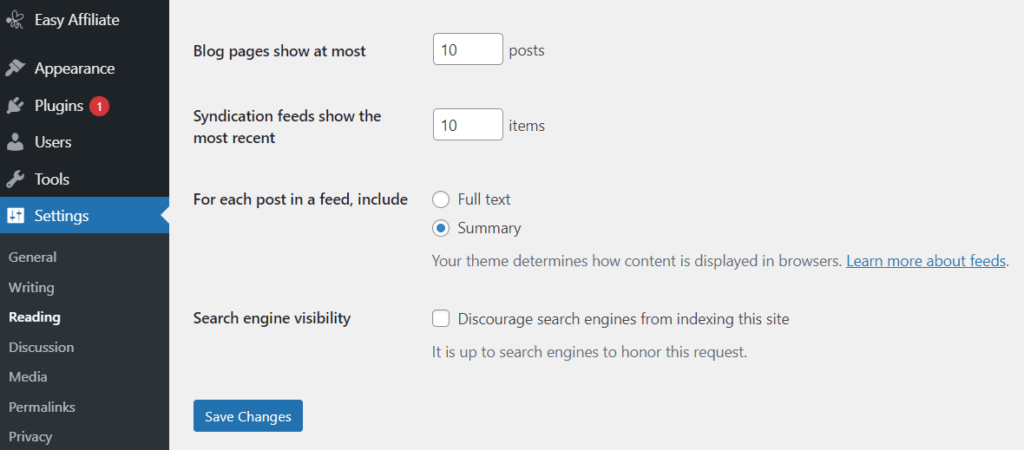Open the Plugins update badge
1024x450 pixels.
coord(99,106)
